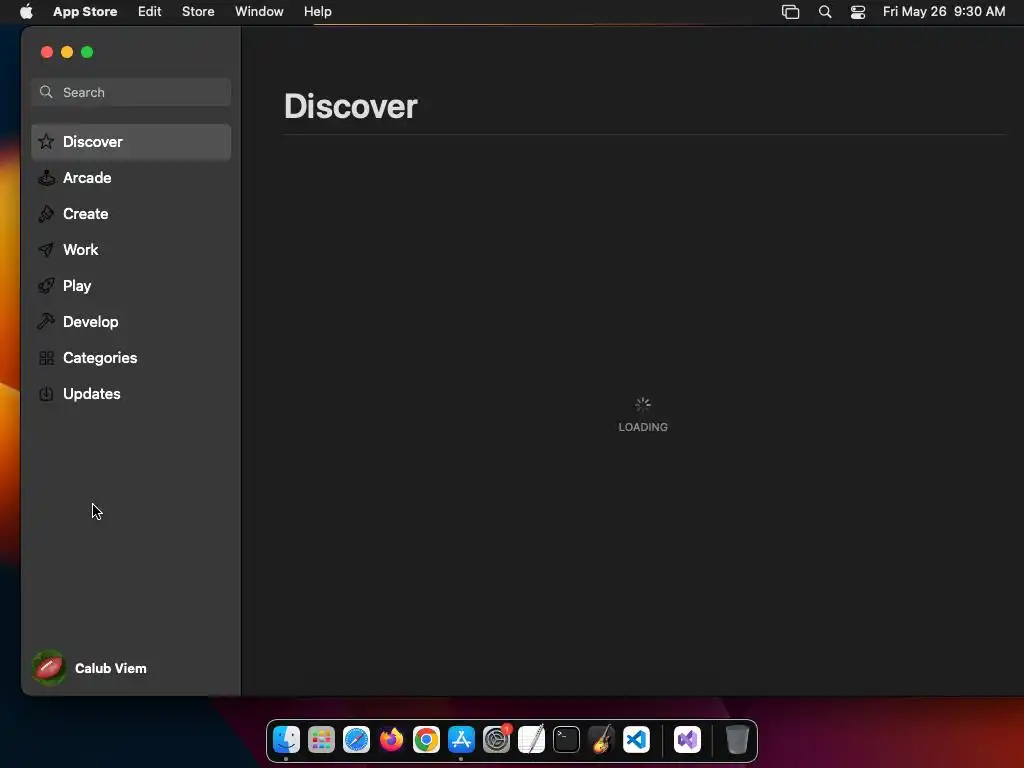The height and width of the screenshot is (768, 1024).
Task: Select the Discover label in the sidebar
Action: coord(92,142)
